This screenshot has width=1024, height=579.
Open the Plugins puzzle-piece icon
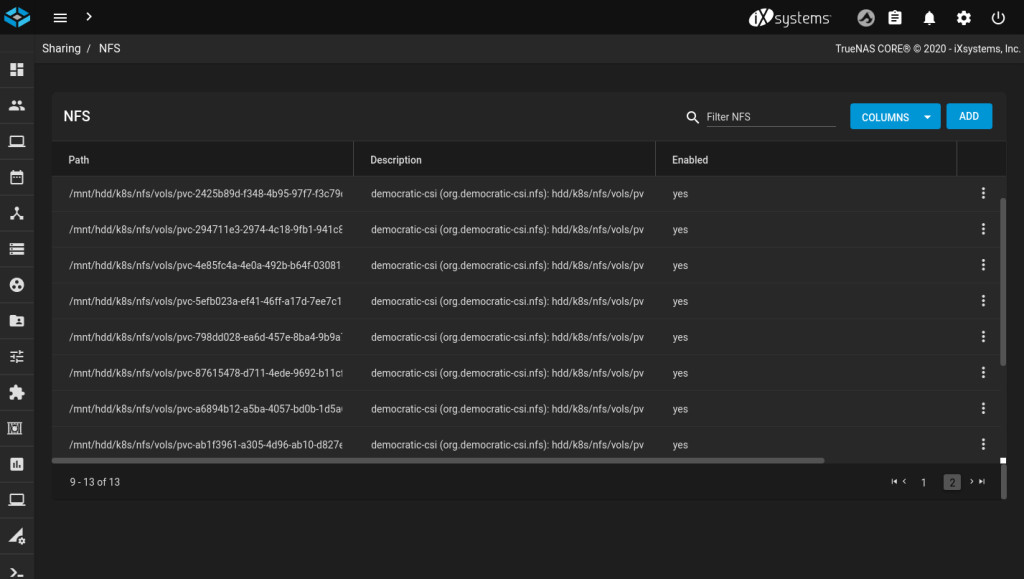point(17,392)
